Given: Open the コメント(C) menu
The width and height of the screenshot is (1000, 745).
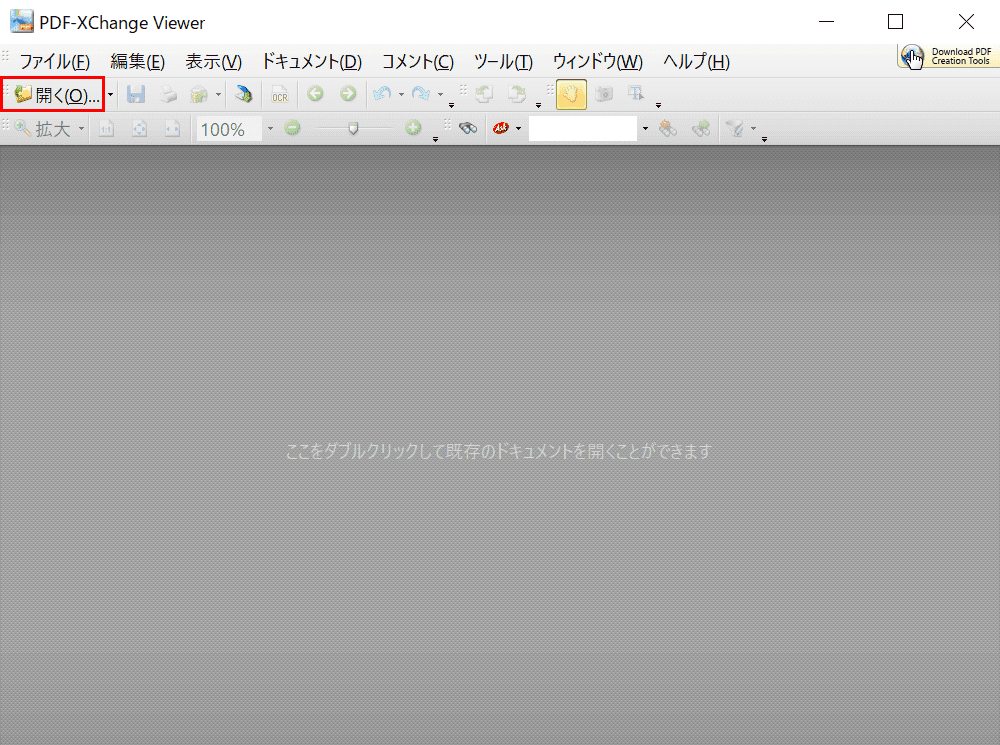Looking at the screenshot, I should (x=417, y=61).
